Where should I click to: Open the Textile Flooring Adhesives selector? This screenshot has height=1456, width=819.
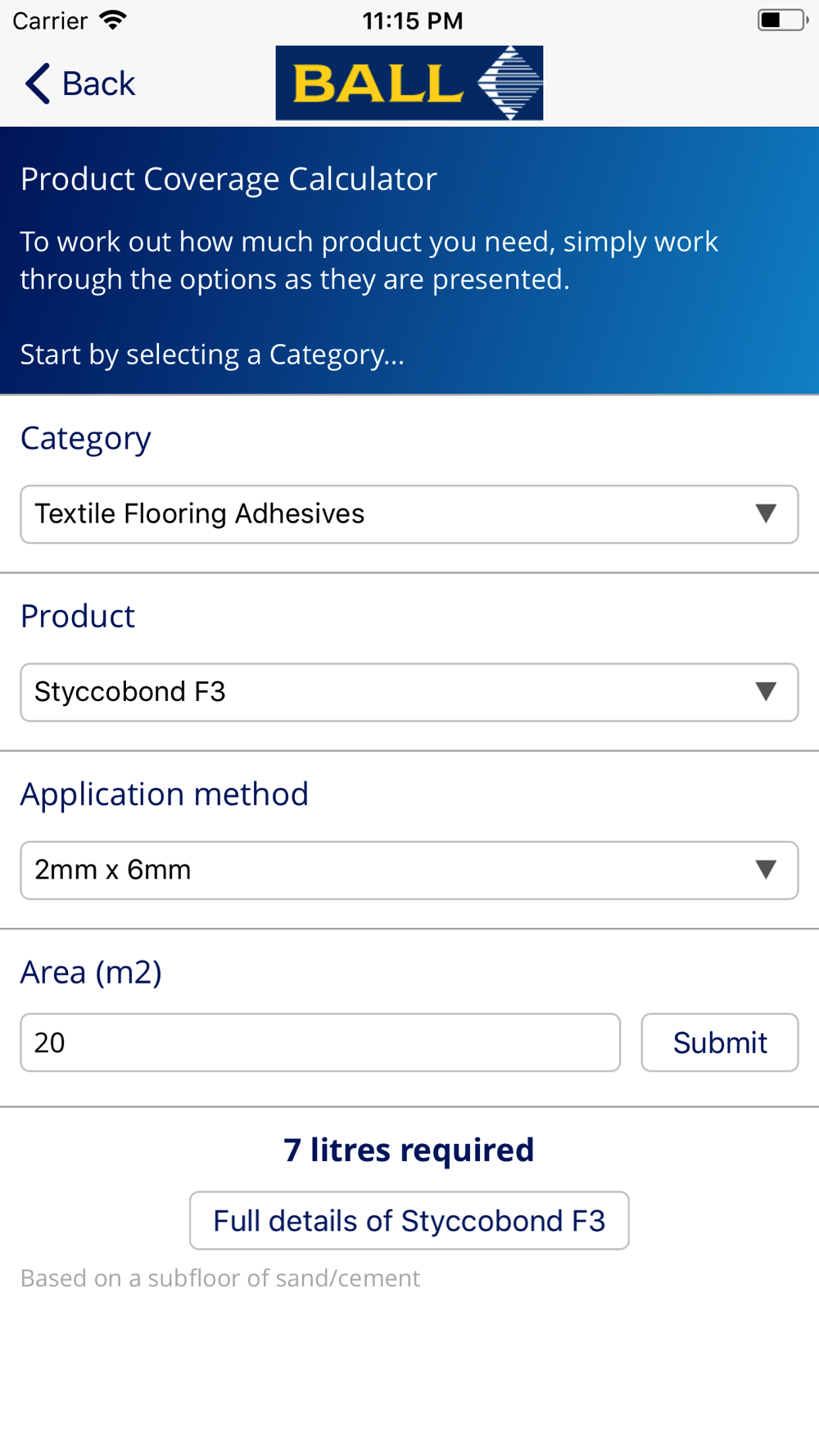[393, 514]
